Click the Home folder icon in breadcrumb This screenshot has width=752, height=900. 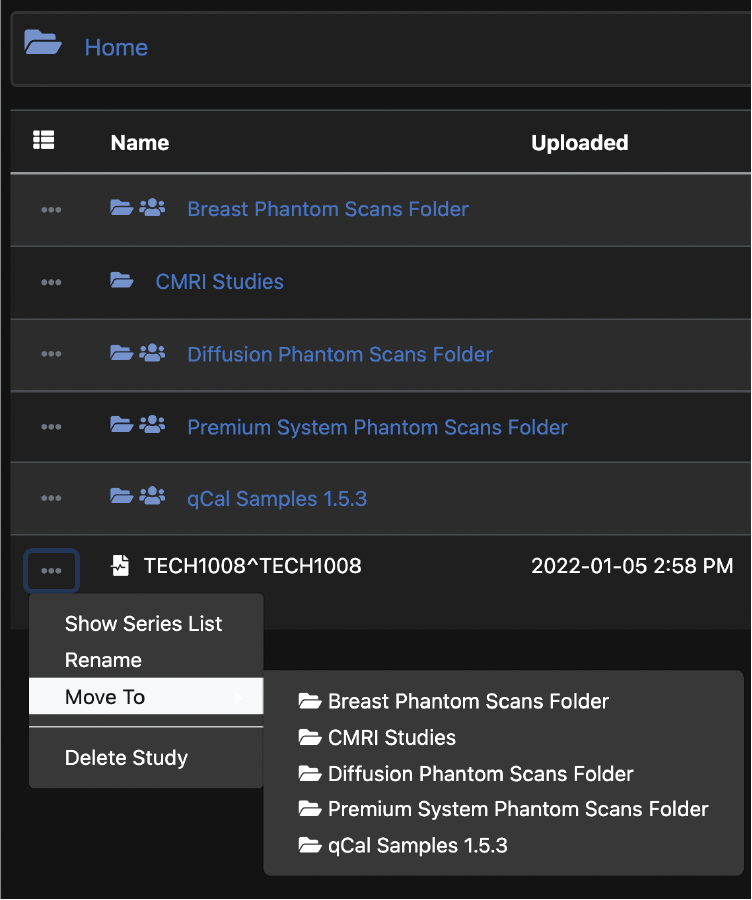click(x=43, y=45)
